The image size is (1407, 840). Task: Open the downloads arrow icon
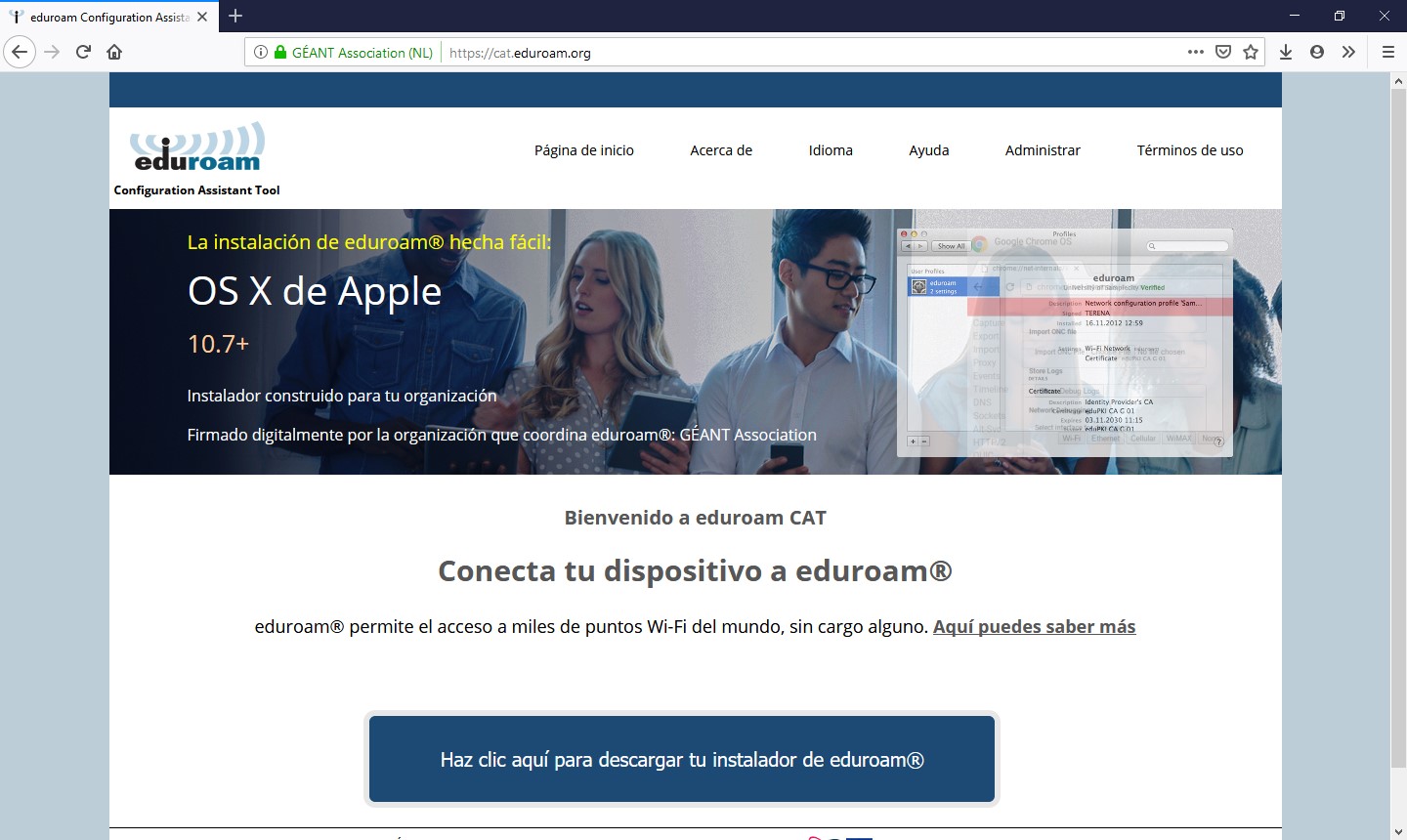pyautogui.click(x=1286, y=52)
